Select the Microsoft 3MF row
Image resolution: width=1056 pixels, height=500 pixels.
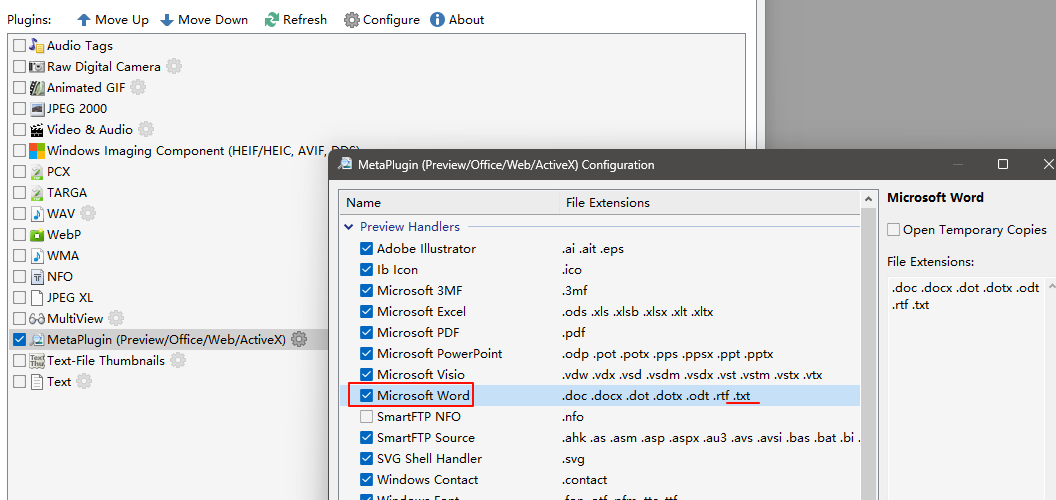(x=601, y=290)
